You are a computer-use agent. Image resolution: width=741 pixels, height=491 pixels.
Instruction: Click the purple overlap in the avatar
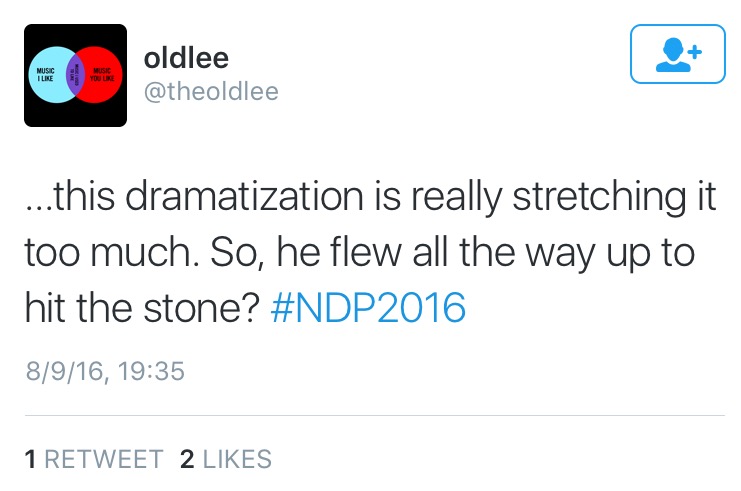[x=73, y=76]
